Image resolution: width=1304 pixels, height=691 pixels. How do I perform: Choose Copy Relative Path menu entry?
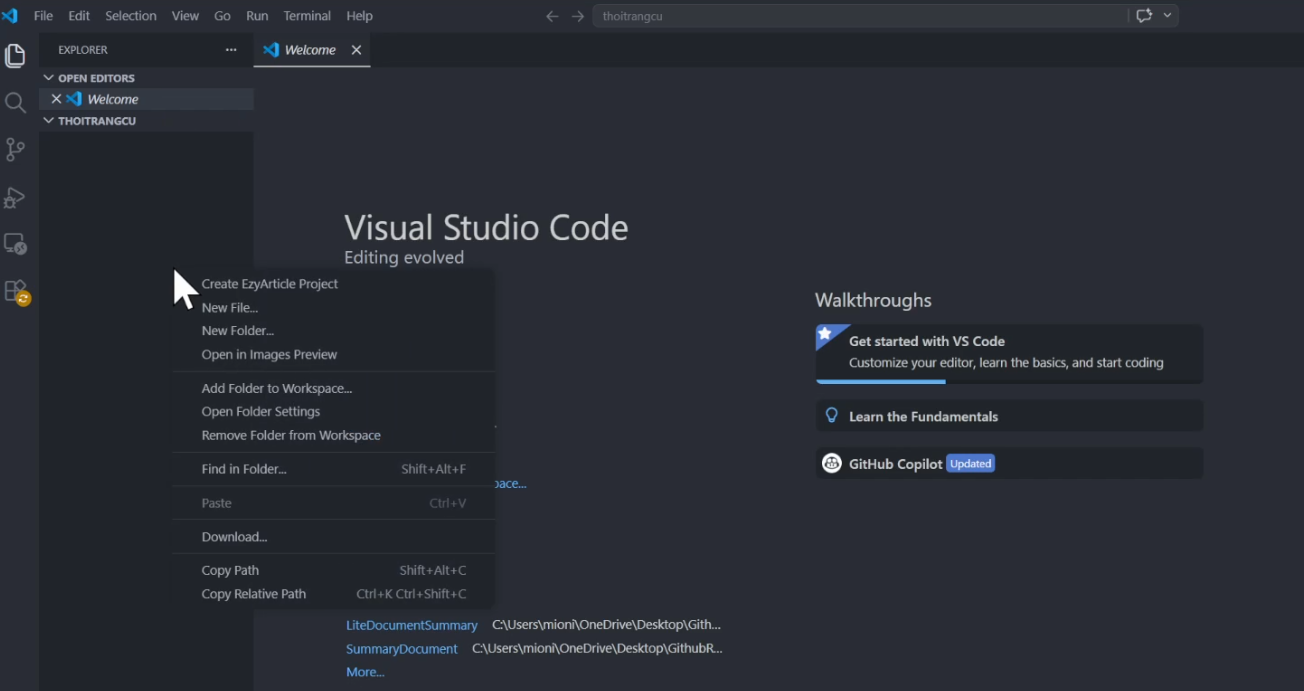pyautogui.click(x=334, y=594)
